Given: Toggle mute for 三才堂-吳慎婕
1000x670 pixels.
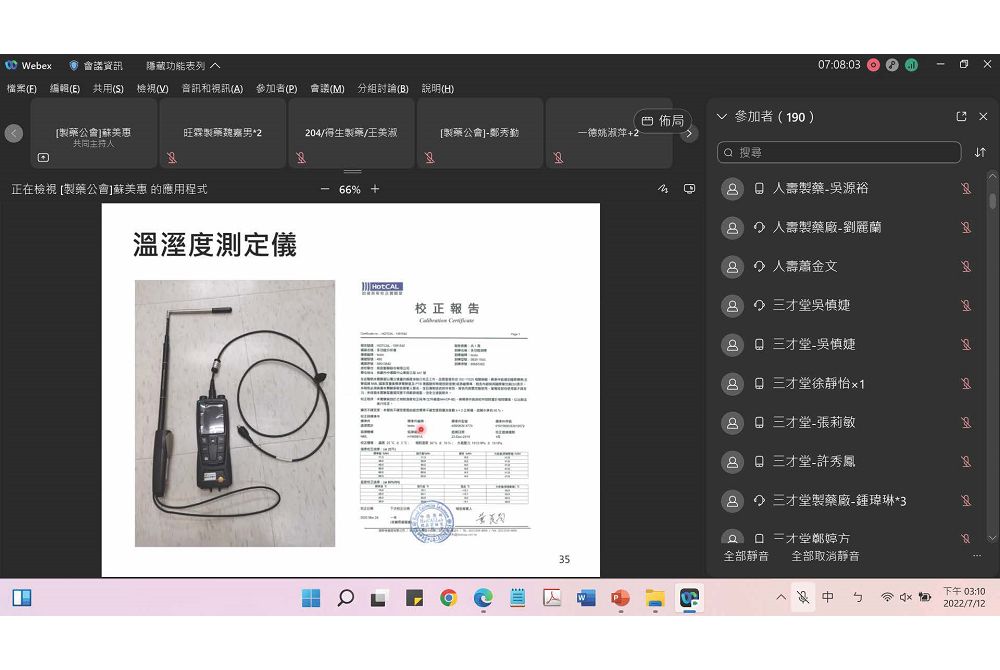Looking at the screenshot, I should (966, 345).
